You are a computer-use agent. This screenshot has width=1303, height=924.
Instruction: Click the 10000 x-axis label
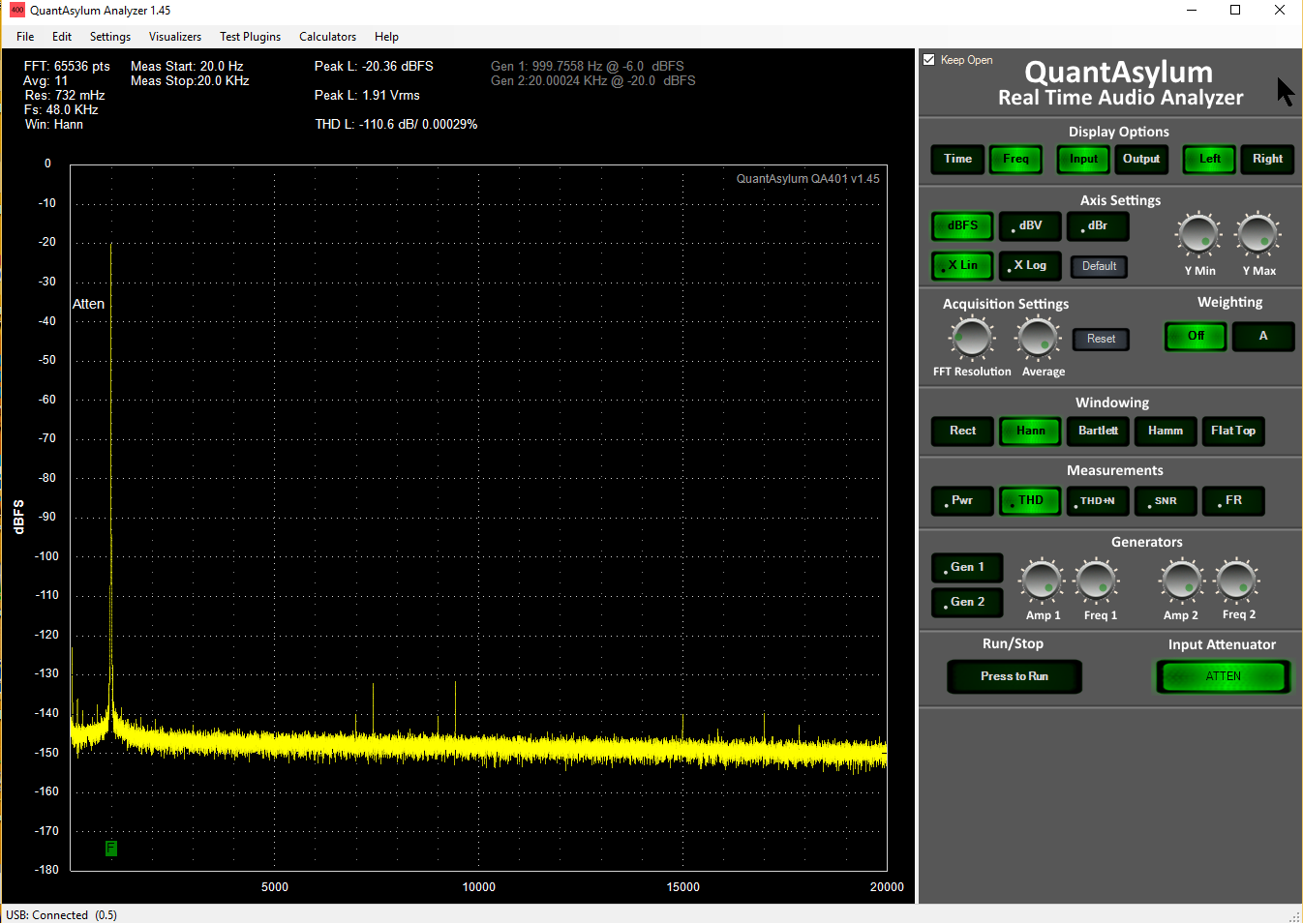tap(478, 887)
